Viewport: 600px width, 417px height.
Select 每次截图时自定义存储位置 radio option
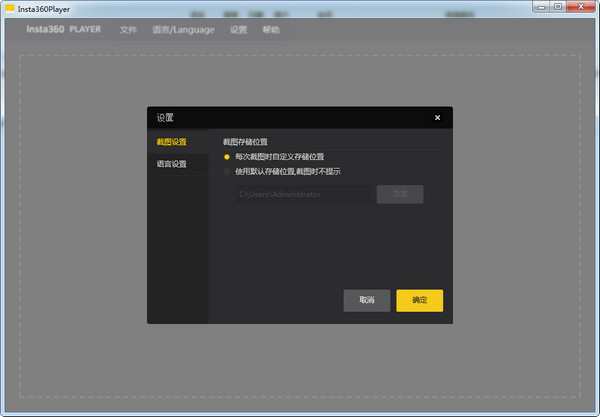(x=228, y=157)
